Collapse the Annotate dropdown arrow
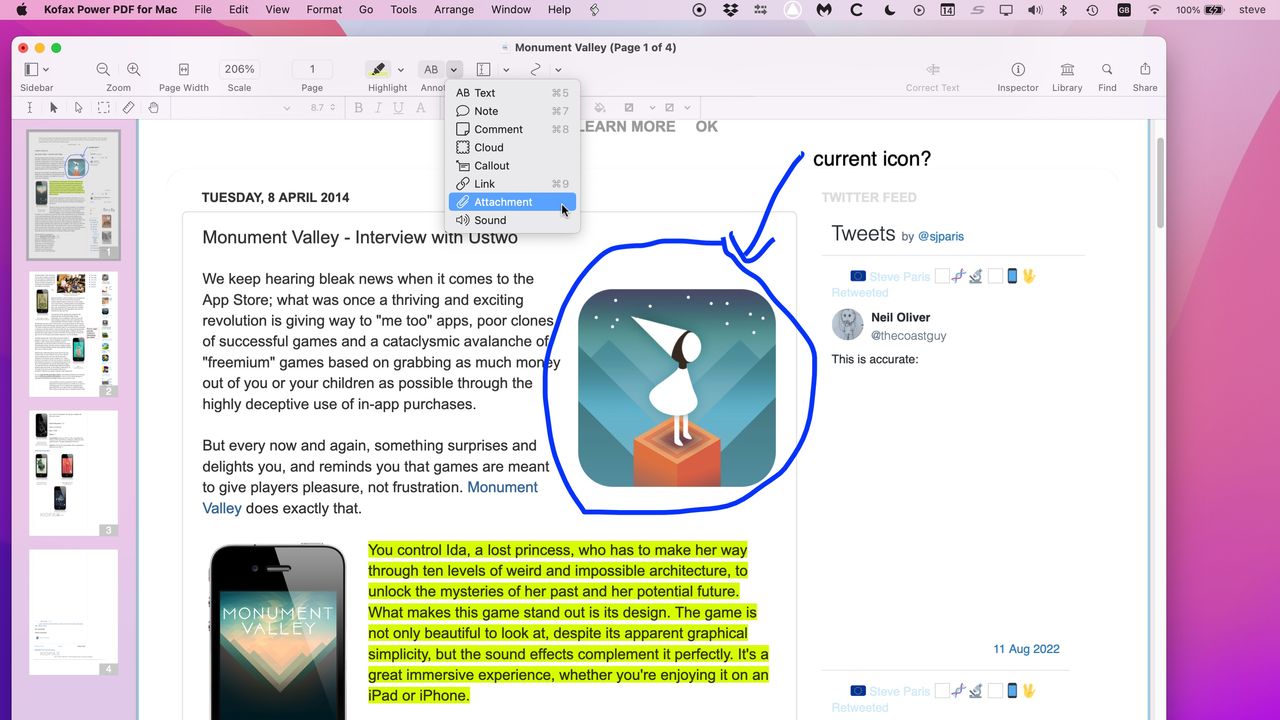 (x=454, y=69)
